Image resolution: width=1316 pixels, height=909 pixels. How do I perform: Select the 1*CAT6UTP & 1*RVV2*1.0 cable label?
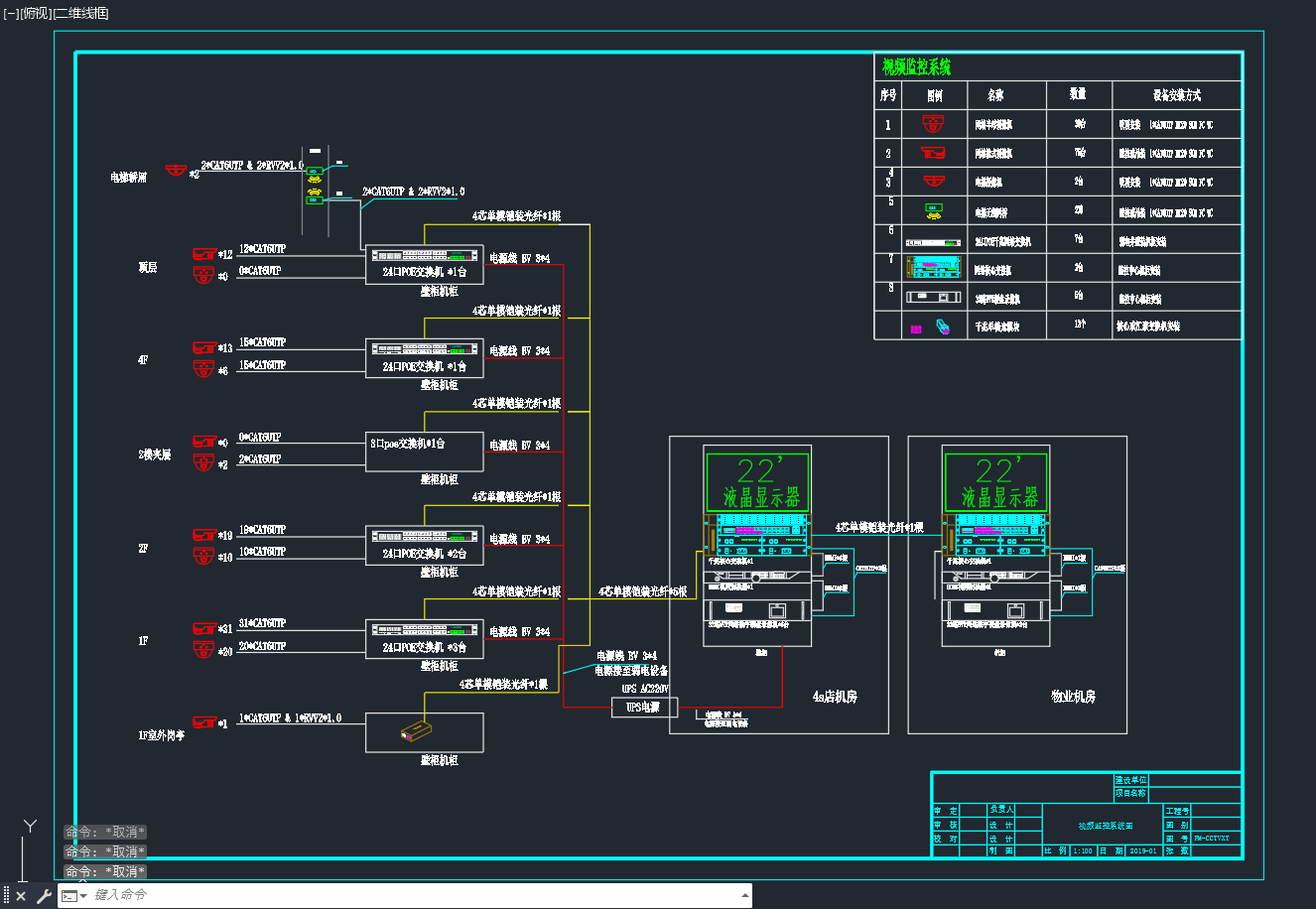[x=290, y=717]
